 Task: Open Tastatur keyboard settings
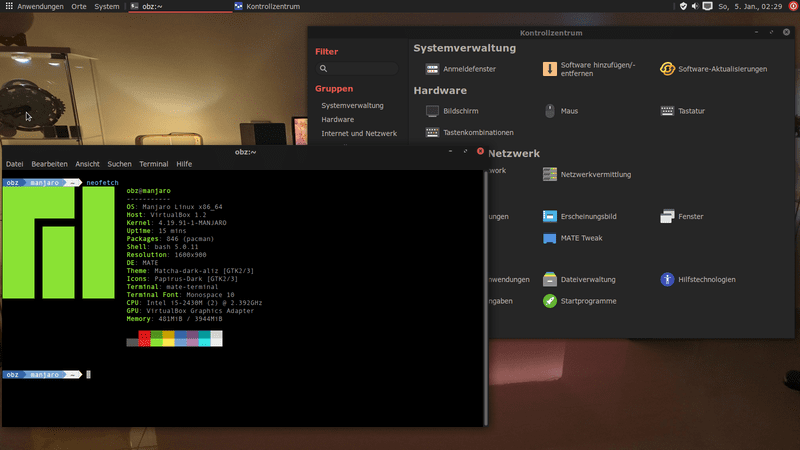pos(683,111)
